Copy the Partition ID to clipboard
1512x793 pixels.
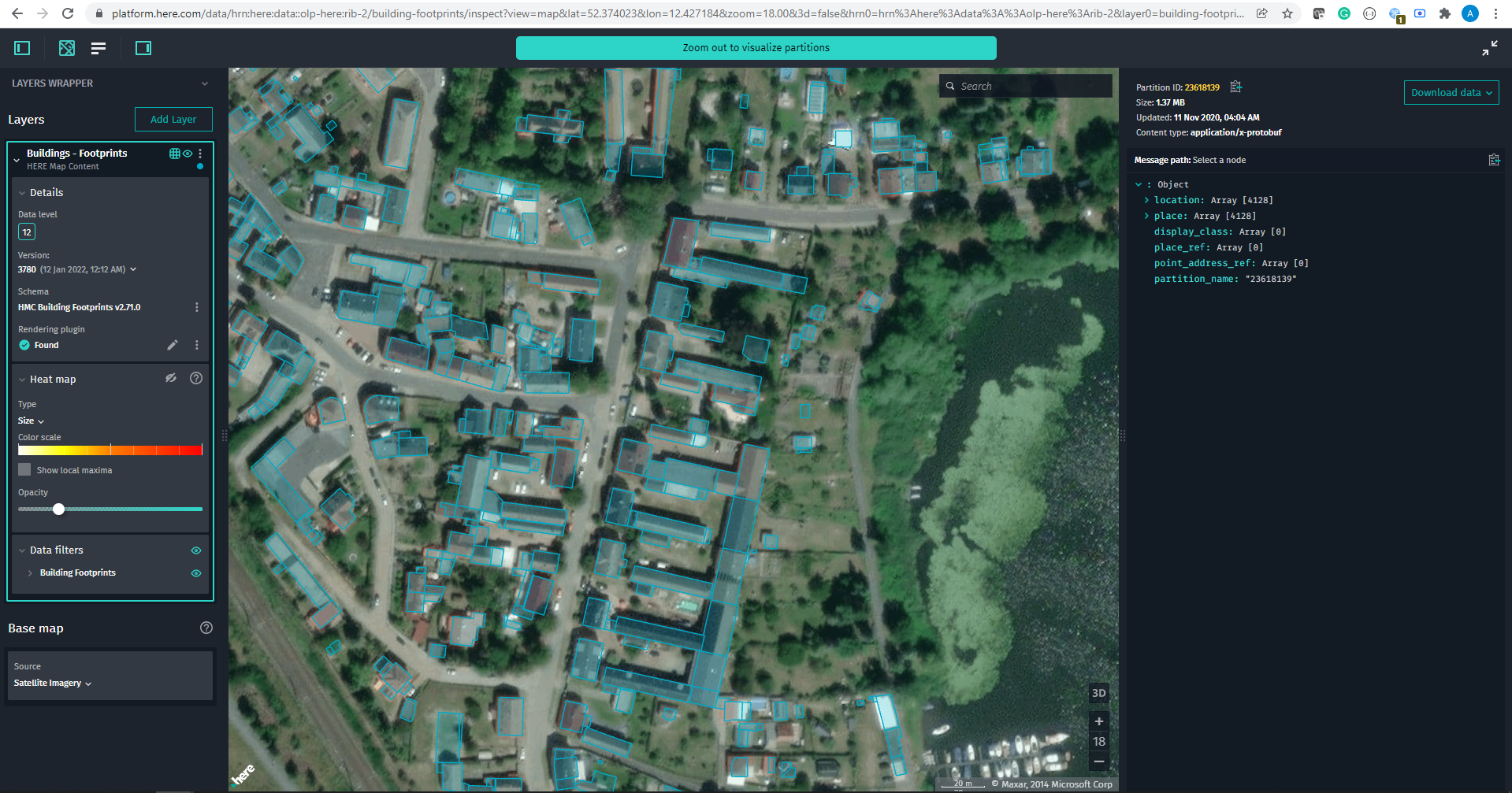point(1236,87)
